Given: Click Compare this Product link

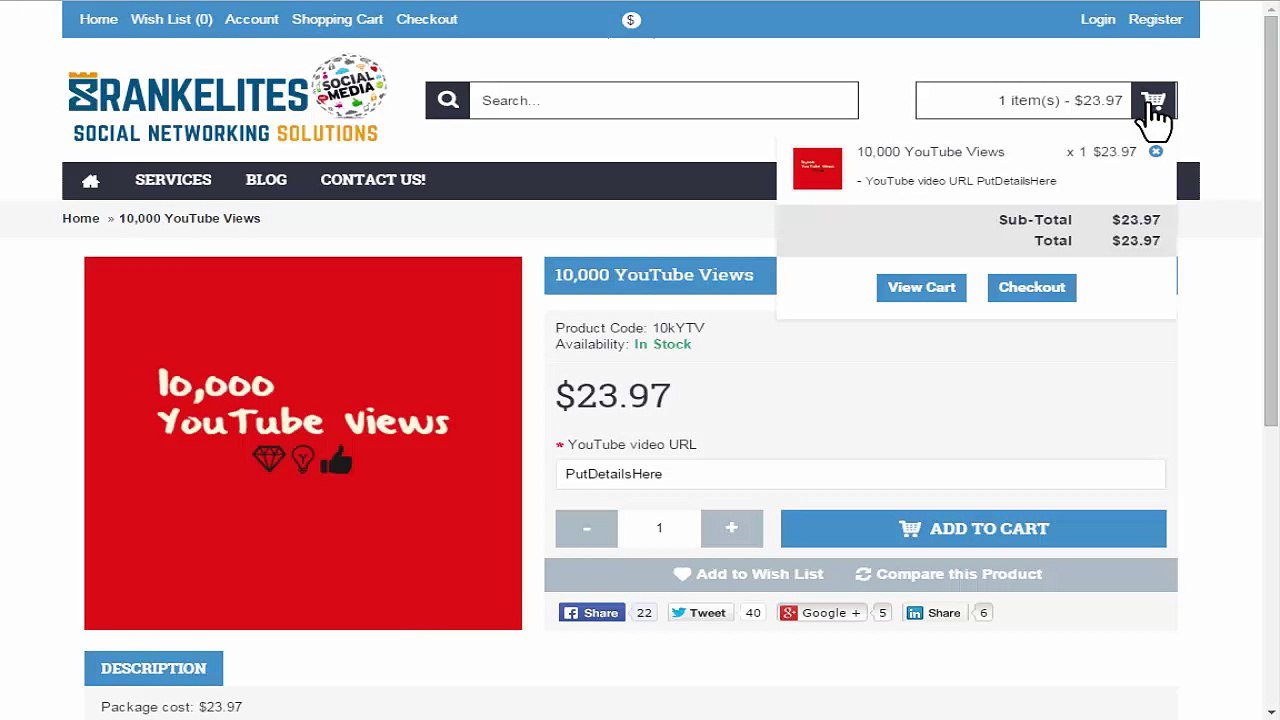Looking at the screenshot, I should [949, 574].
